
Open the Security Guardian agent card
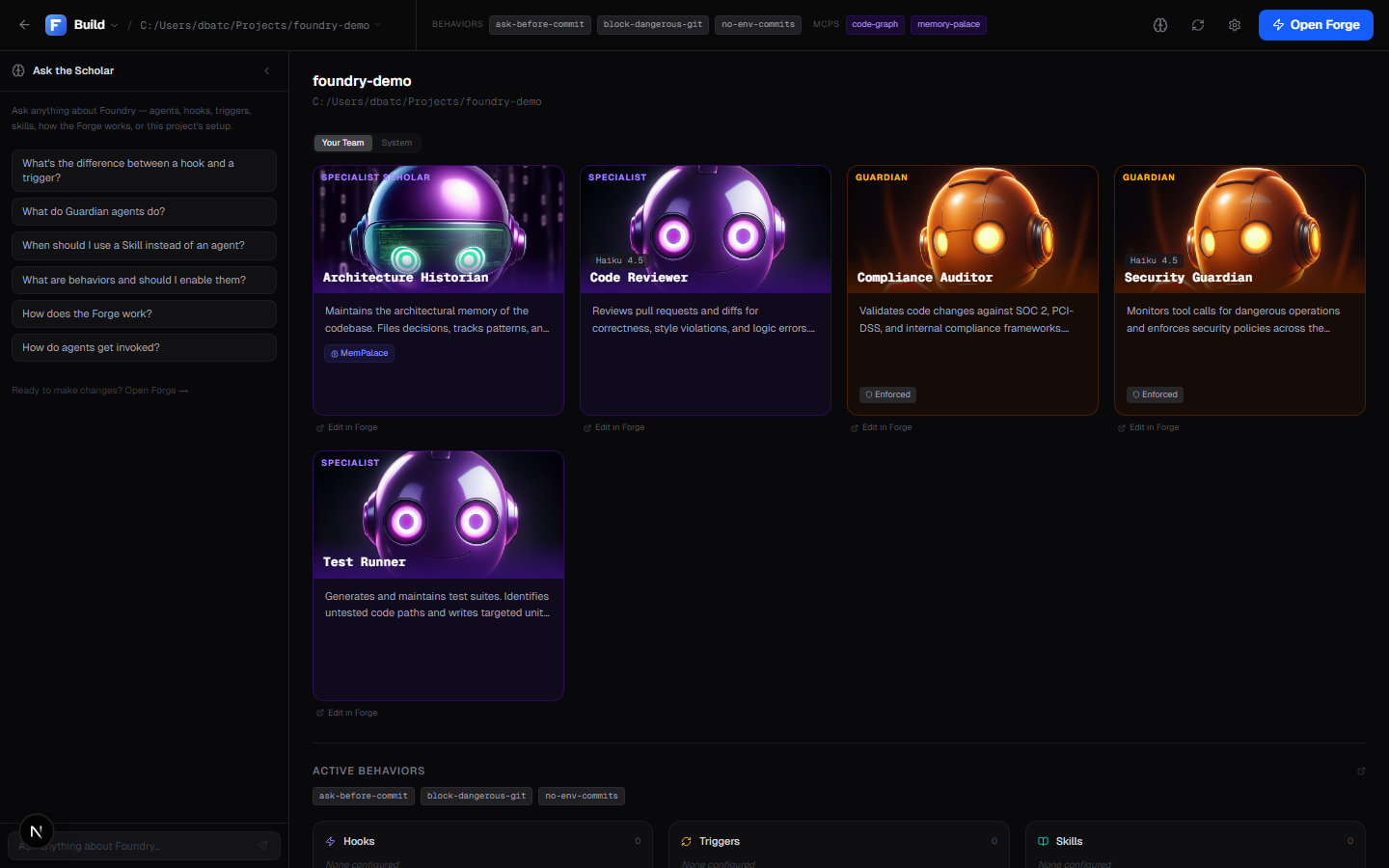click(x=1239, y=290)
